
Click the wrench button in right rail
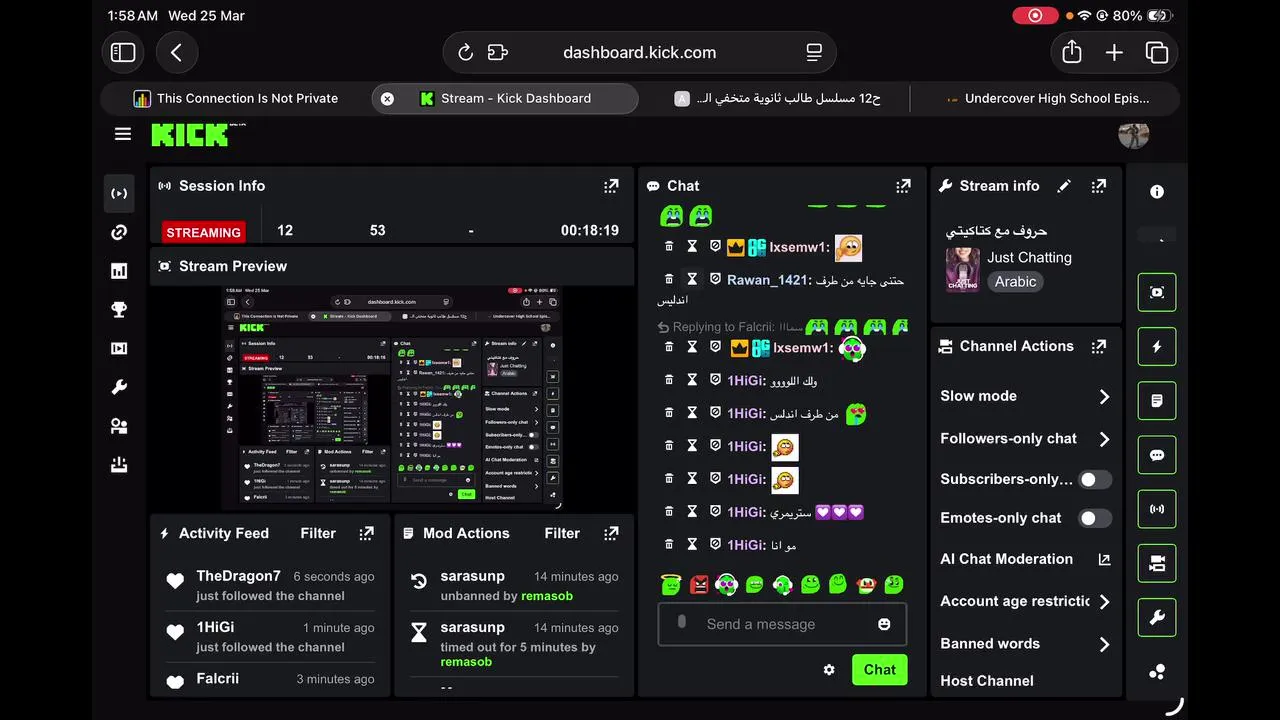1157,618
